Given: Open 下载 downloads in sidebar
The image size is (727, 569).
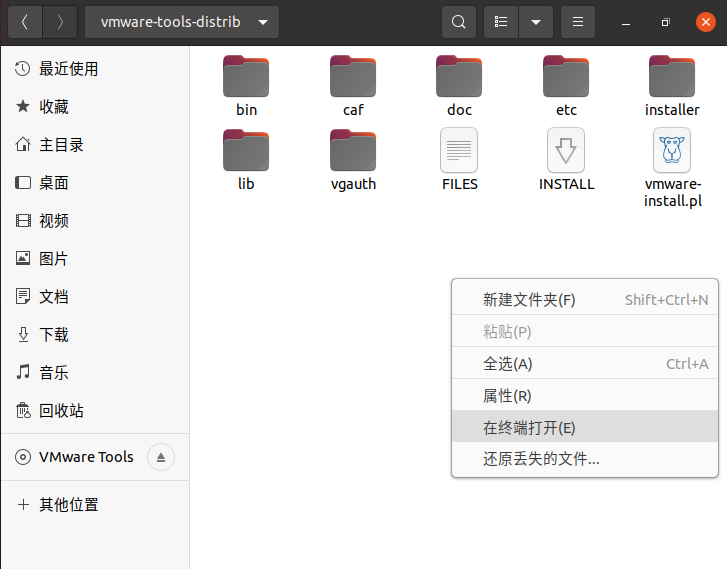Looking at the screenshot, I should pos(95,335).
